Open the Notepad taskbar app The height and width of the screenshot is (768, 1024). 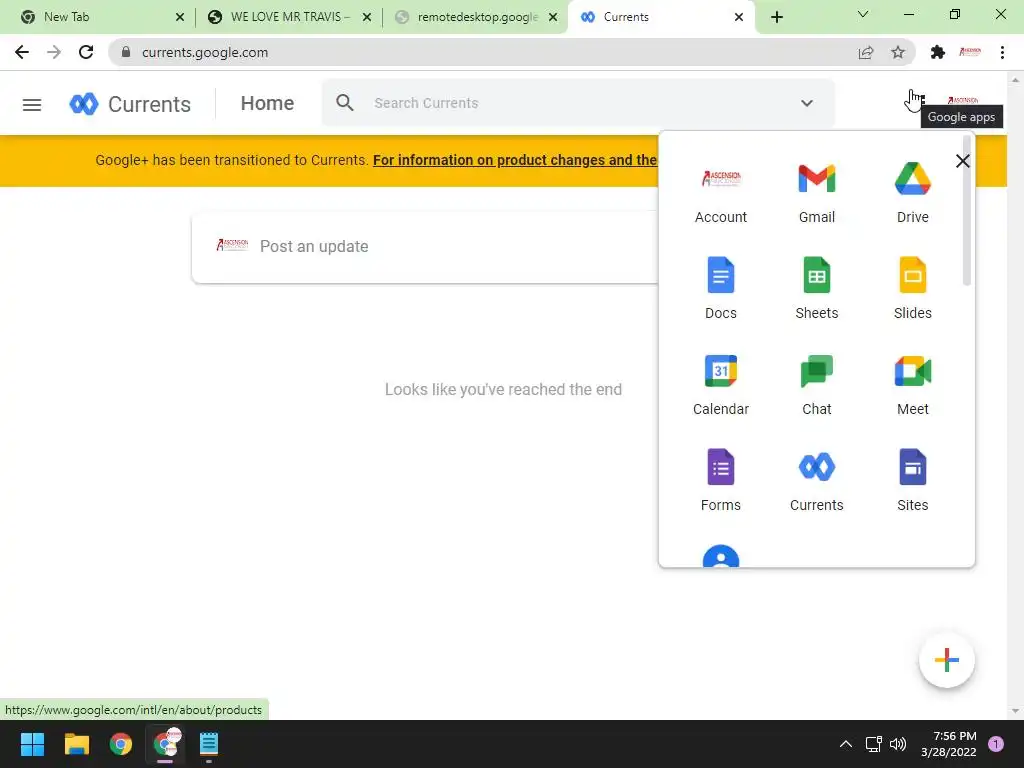[x=209, y=744]
